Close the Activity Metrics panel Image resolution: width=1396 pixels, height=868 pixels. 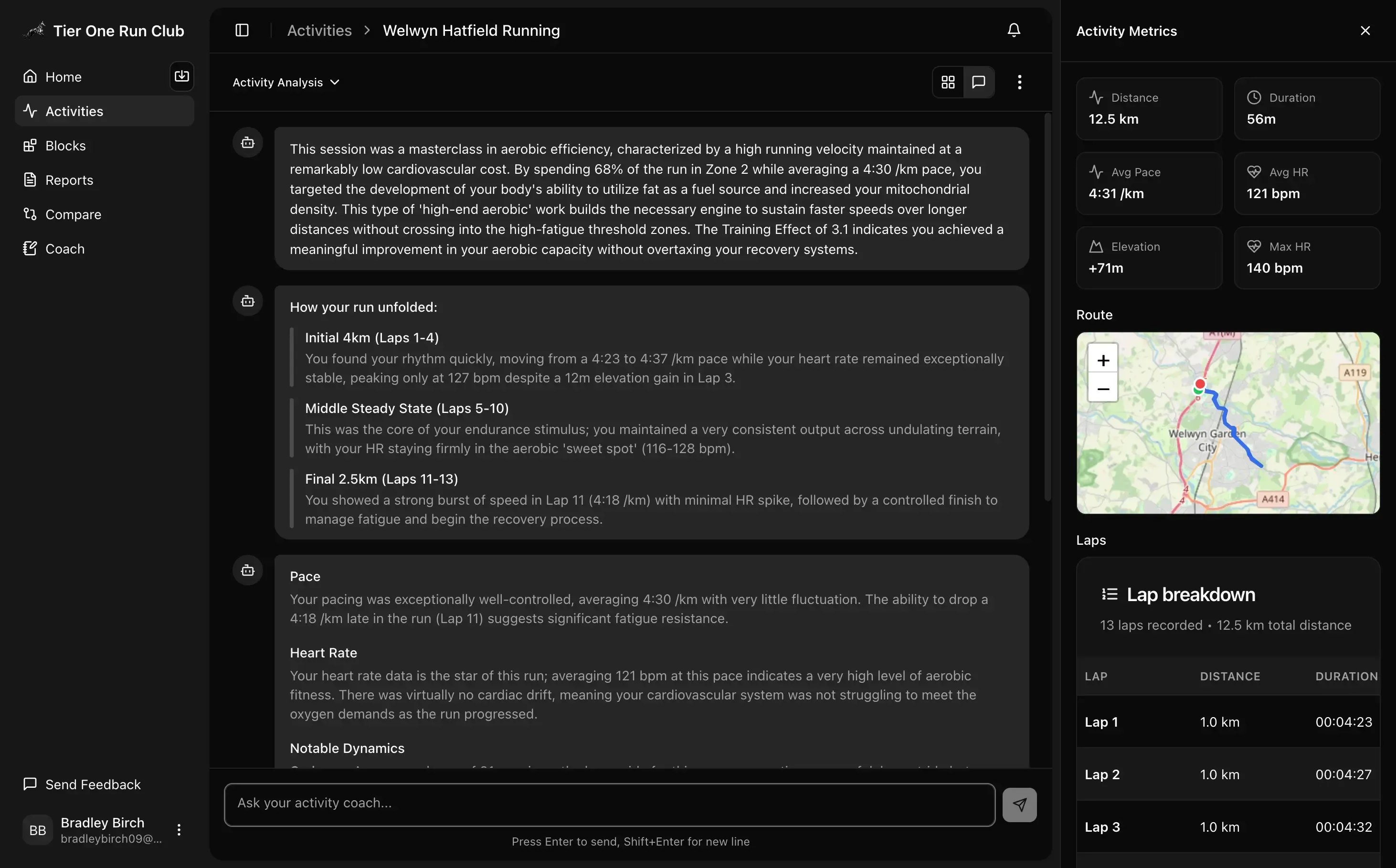1365,31
